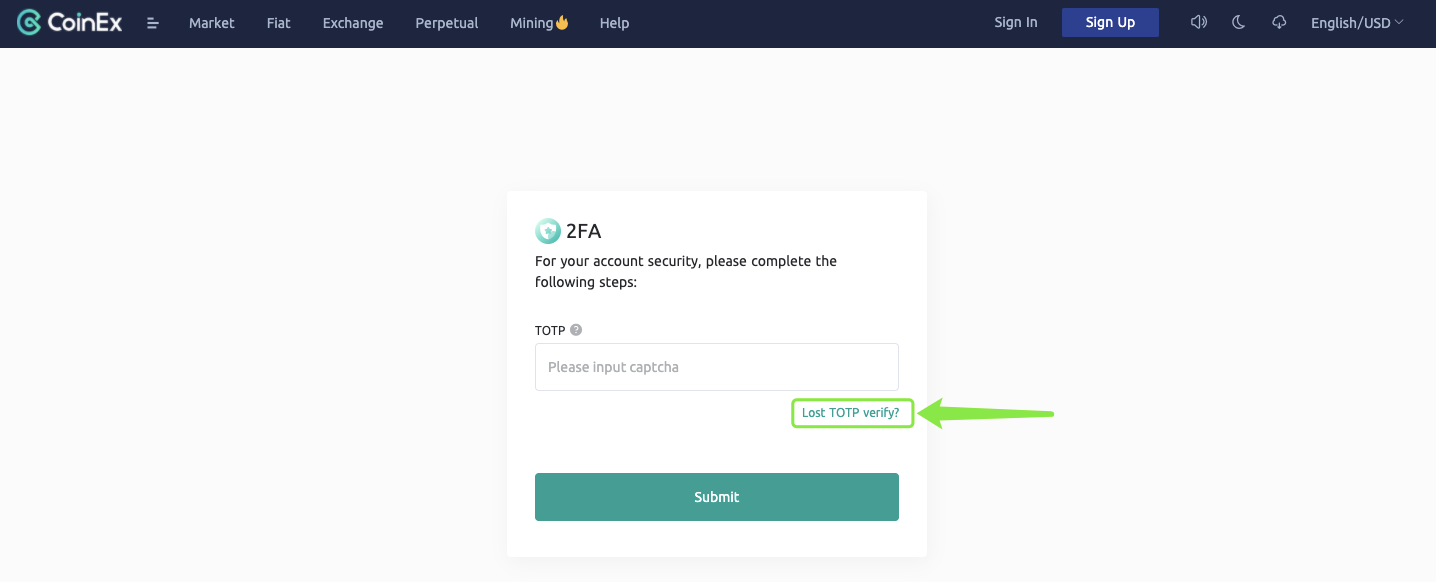Image resolution: width=1436 pixels, height=582 pixels.
Task: Open the hamburger menu icon
Action: click(153, 23)
